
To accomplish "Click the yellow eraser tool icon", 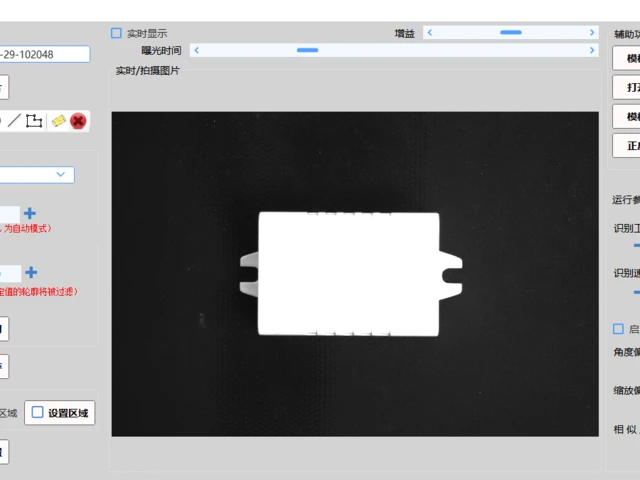I will 59,121.
